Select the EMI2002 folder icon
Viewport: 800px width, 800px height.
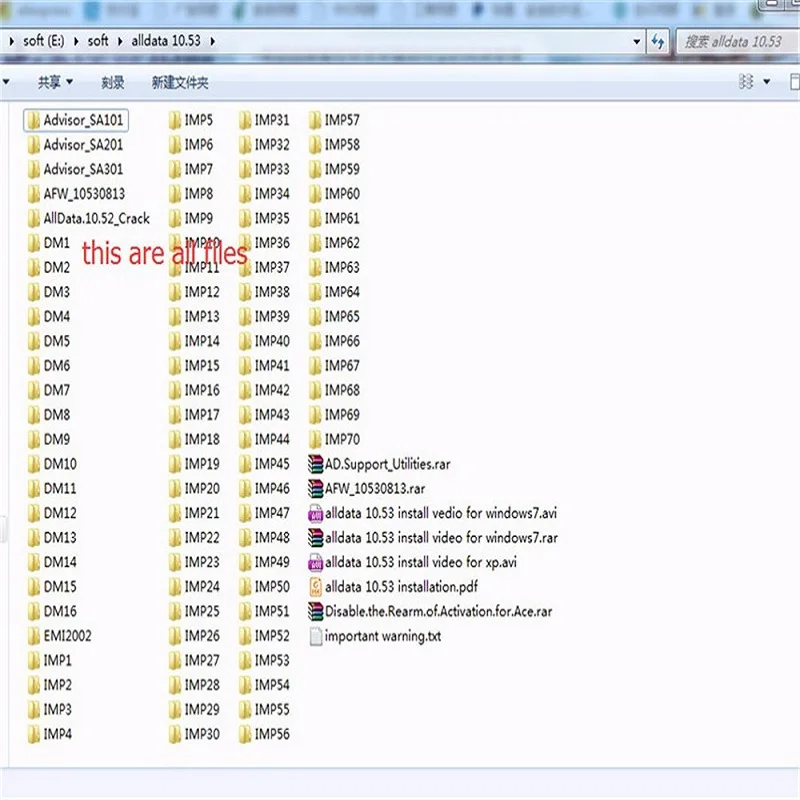34,636
